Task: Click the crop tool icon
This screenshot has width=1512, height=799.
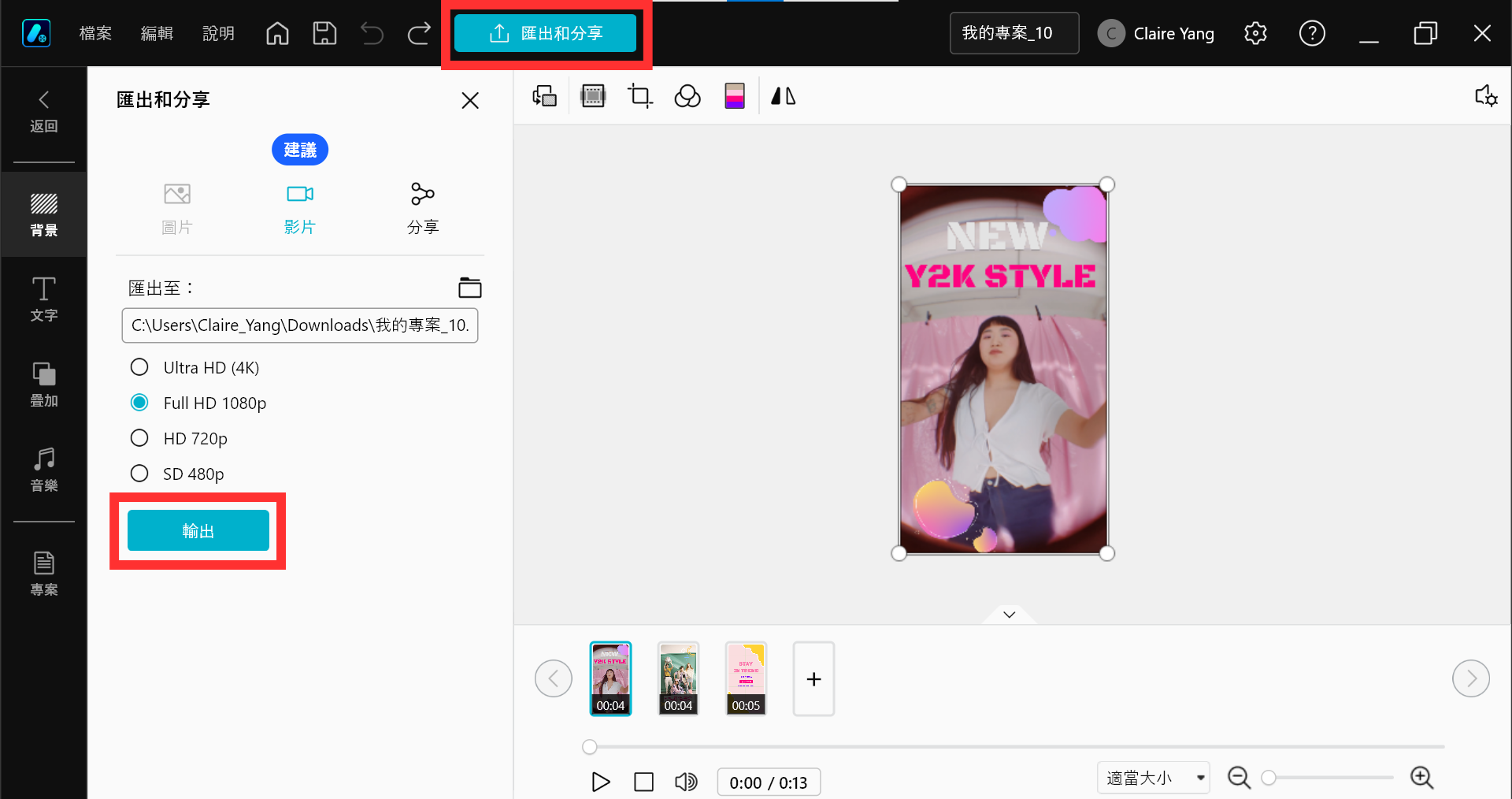Action: coord(639,96)
